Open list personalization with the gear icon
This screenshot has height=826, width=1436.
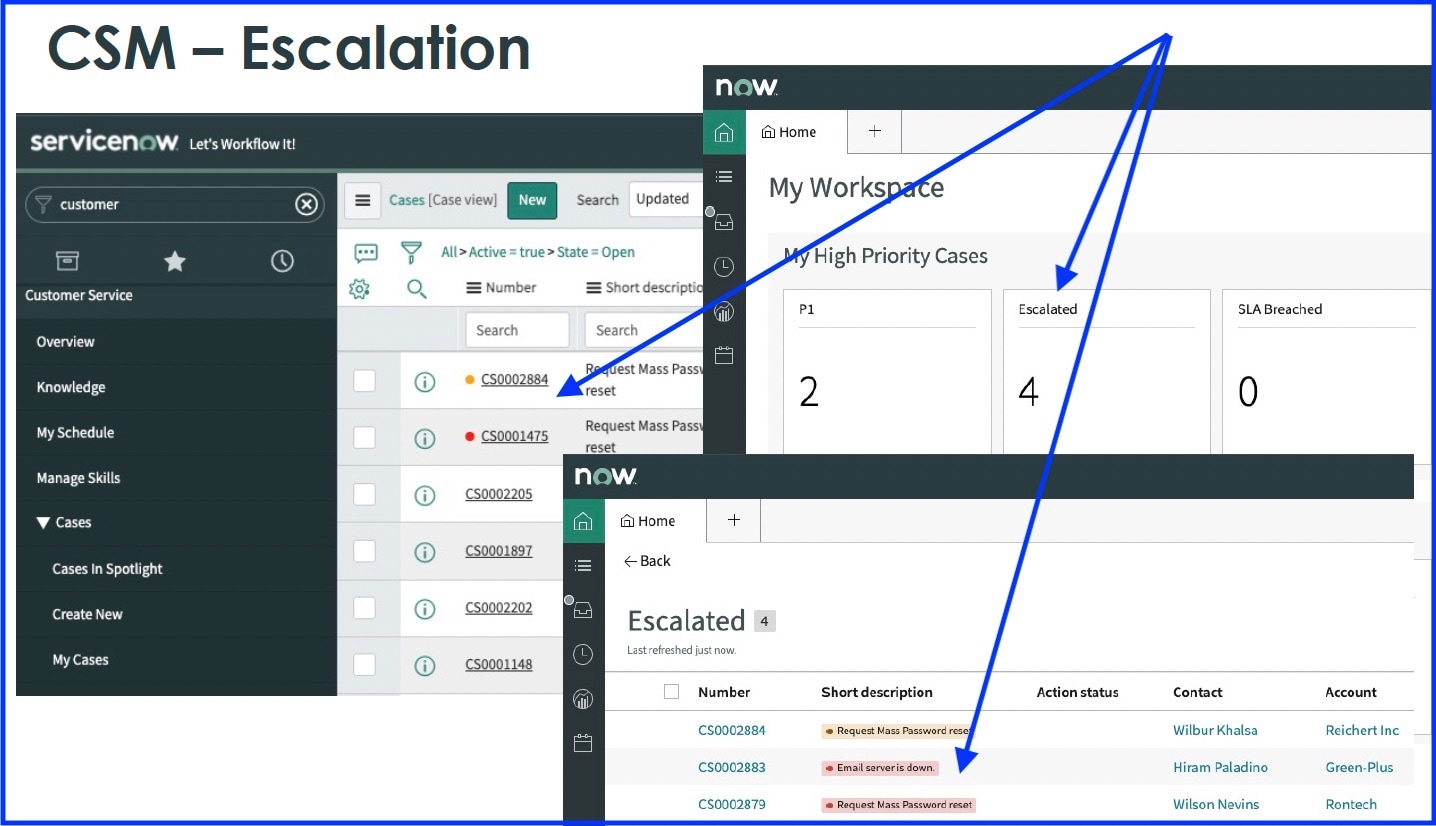tap(360, 288)
